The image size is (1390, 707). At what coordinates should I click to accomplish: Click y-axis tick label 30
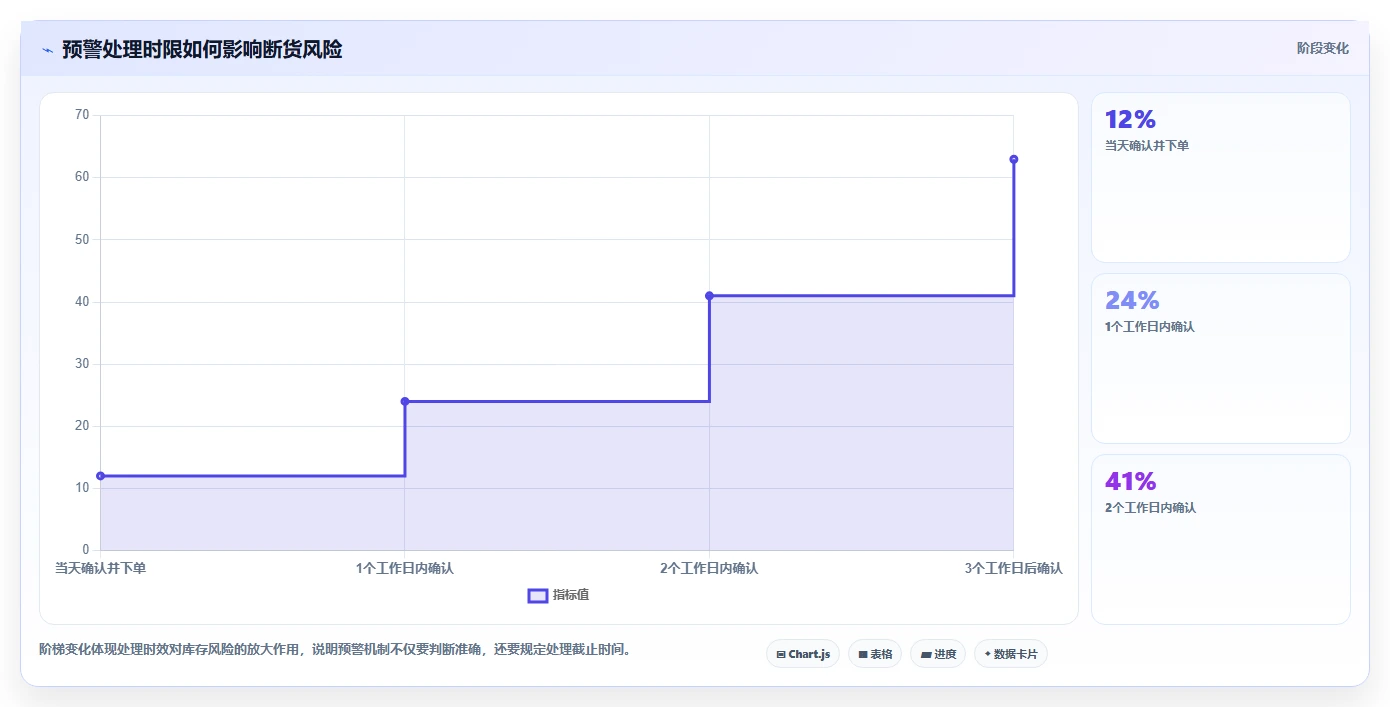82,364
